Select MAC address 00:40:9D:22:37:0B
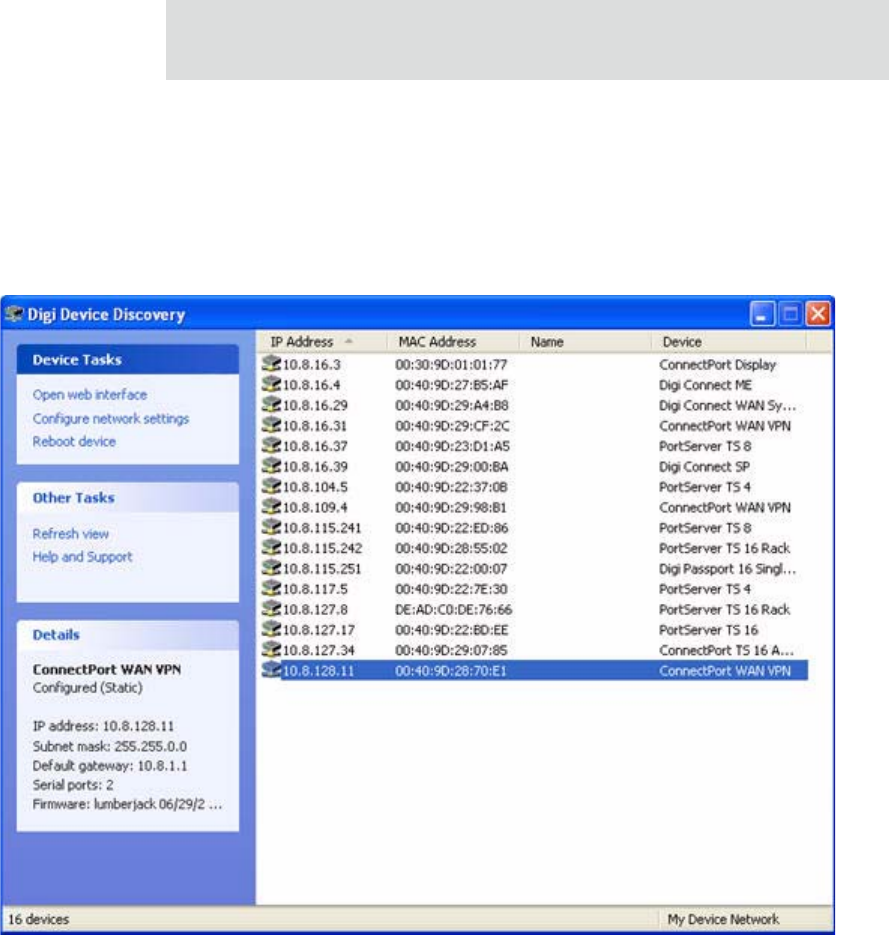Image resolution: width=889 pixels, height=935 pixels. coord(451,487)
